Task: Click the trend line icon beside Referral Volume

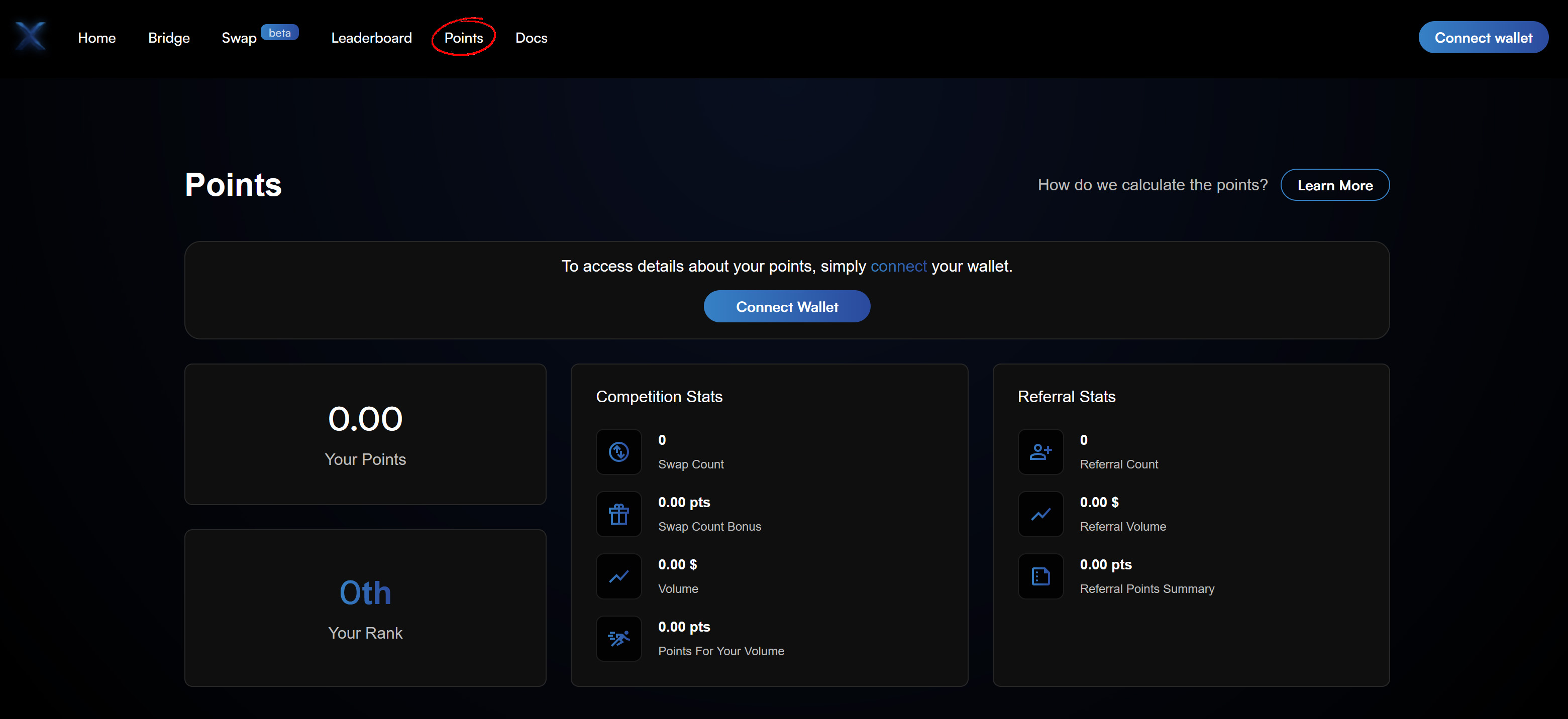Action: 1040,514
